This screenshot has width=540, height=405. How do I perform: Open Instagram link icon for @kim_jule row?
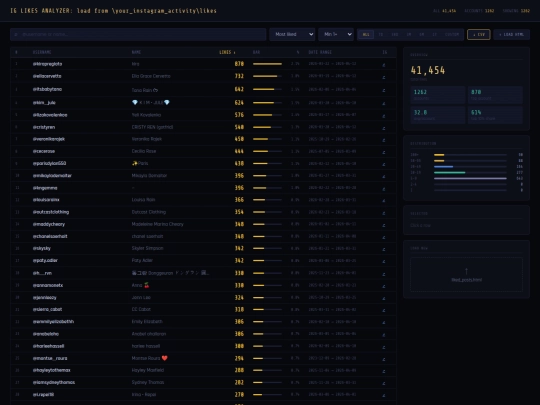(x=384, y=103)
